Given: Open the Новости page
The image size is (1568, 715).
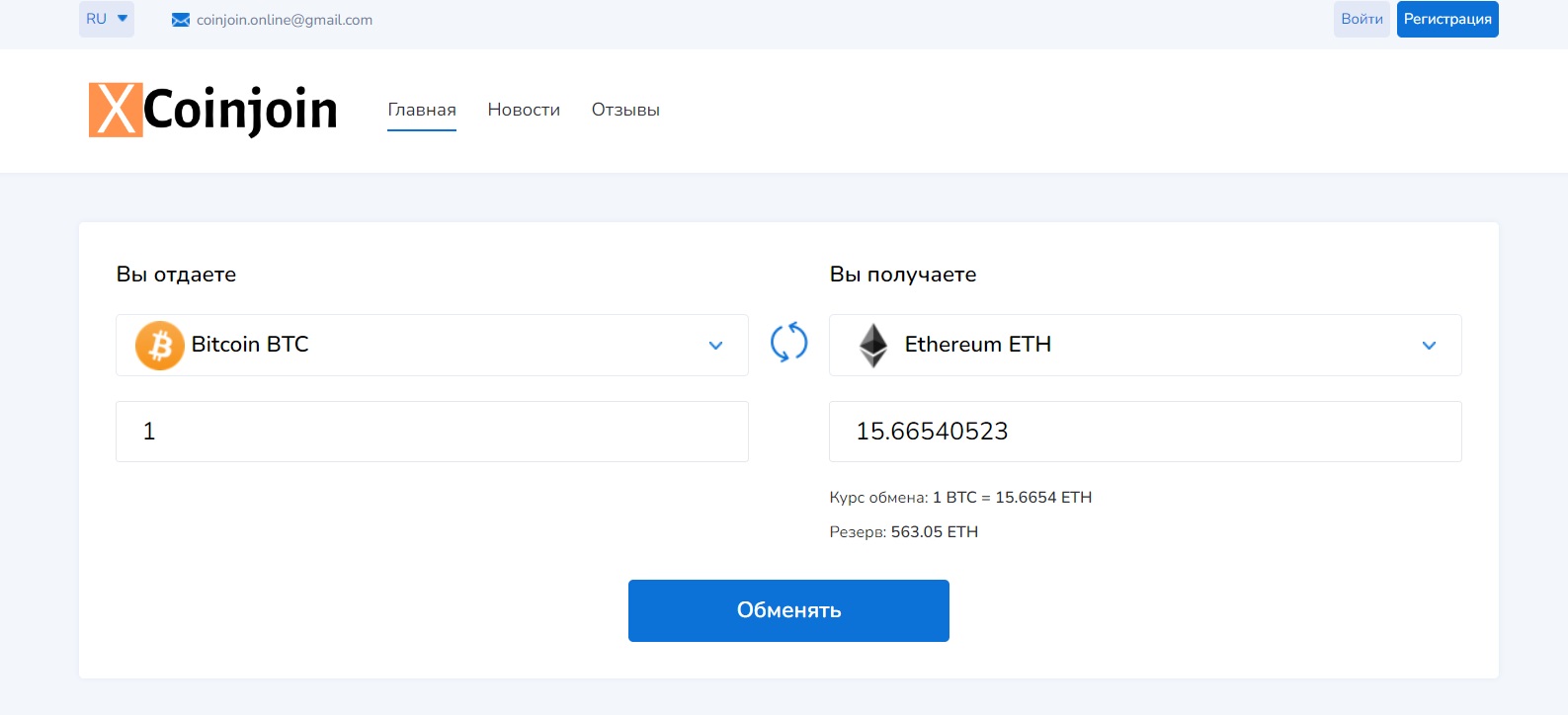Looking at the screenshot, I should coord(524,110).
